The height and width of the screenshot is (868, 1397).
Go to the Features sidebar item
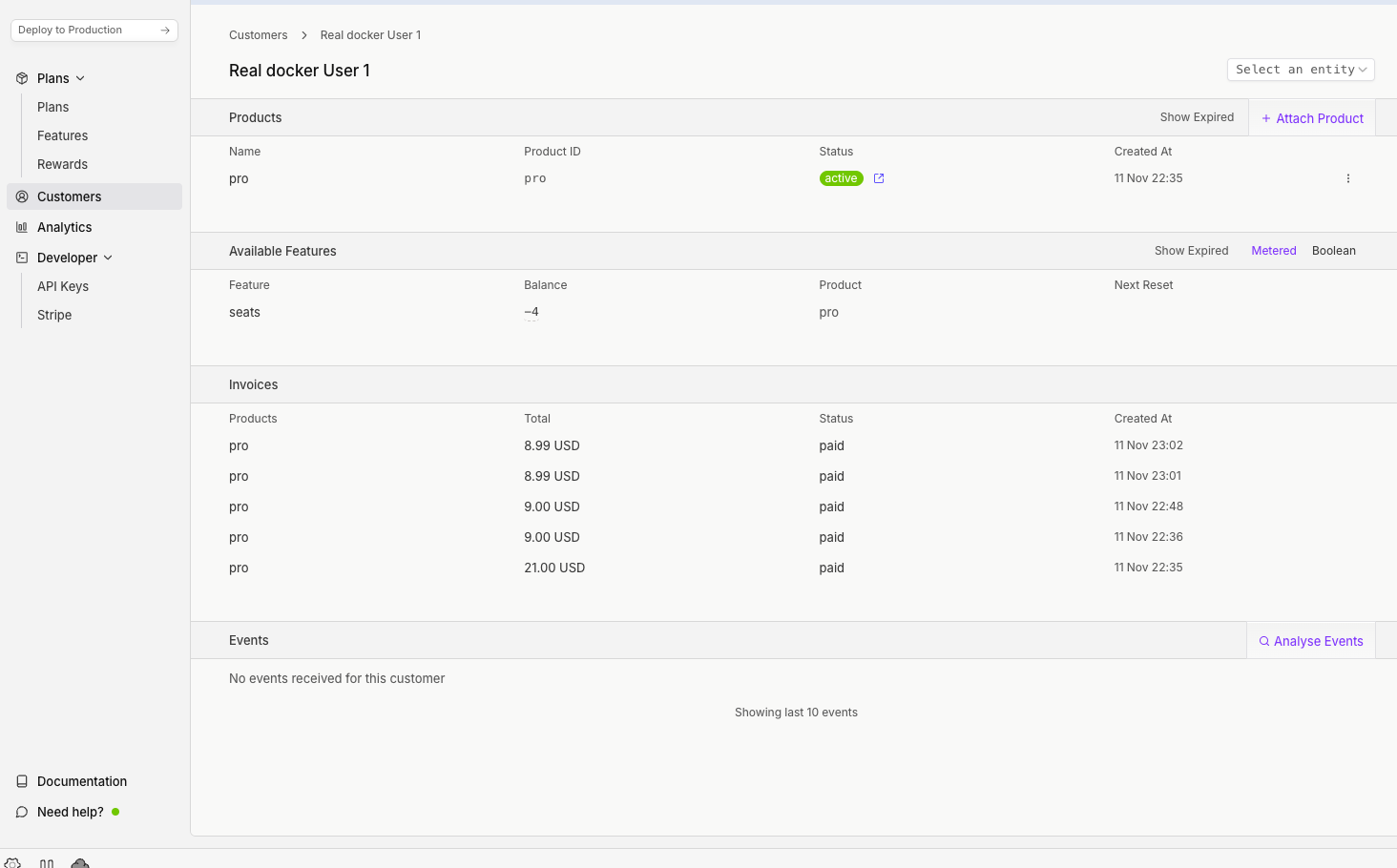[x=62, y=135]
